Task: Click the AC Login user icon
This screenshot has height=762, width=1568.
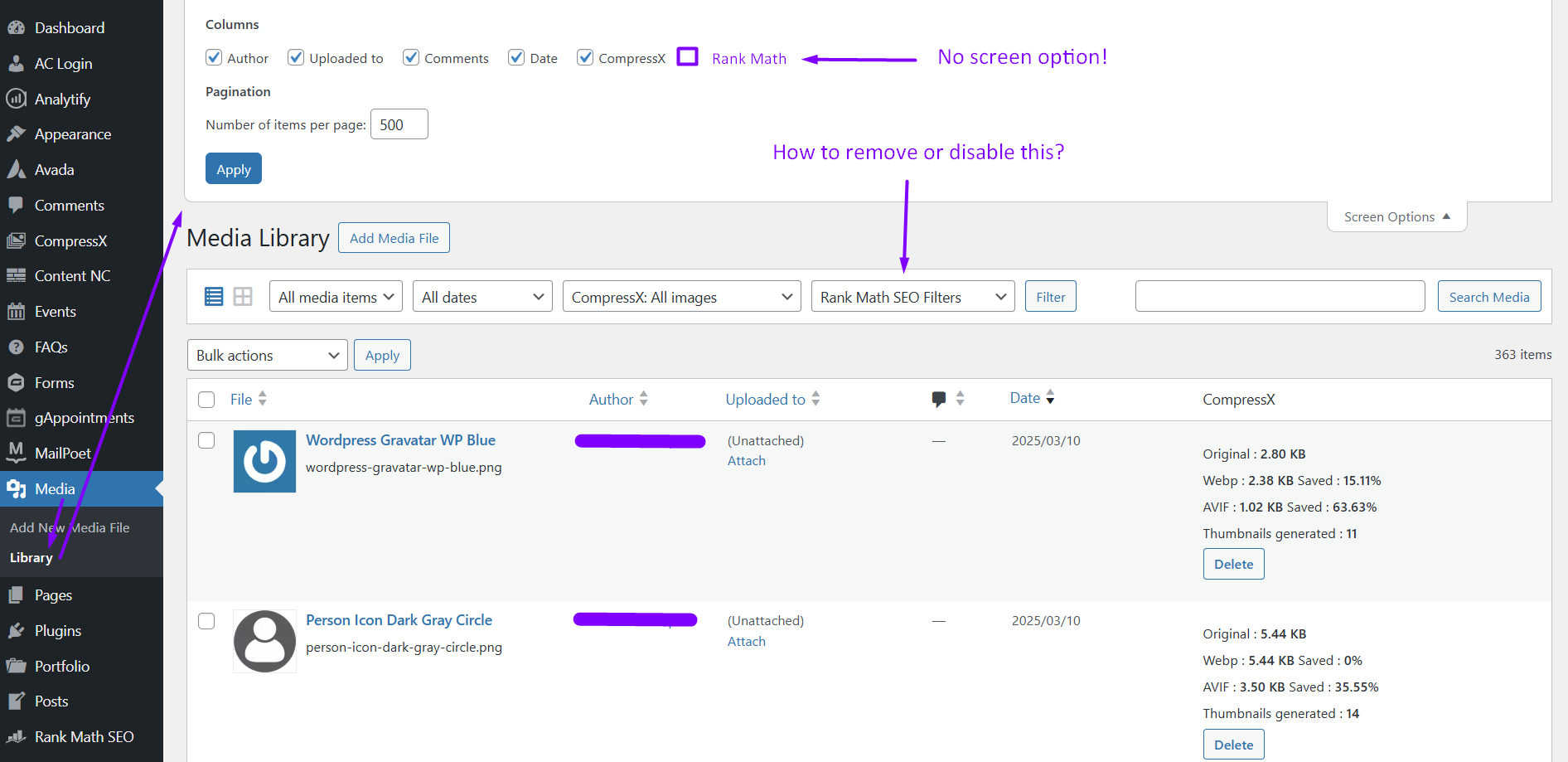Action: [x=16, y=63]
